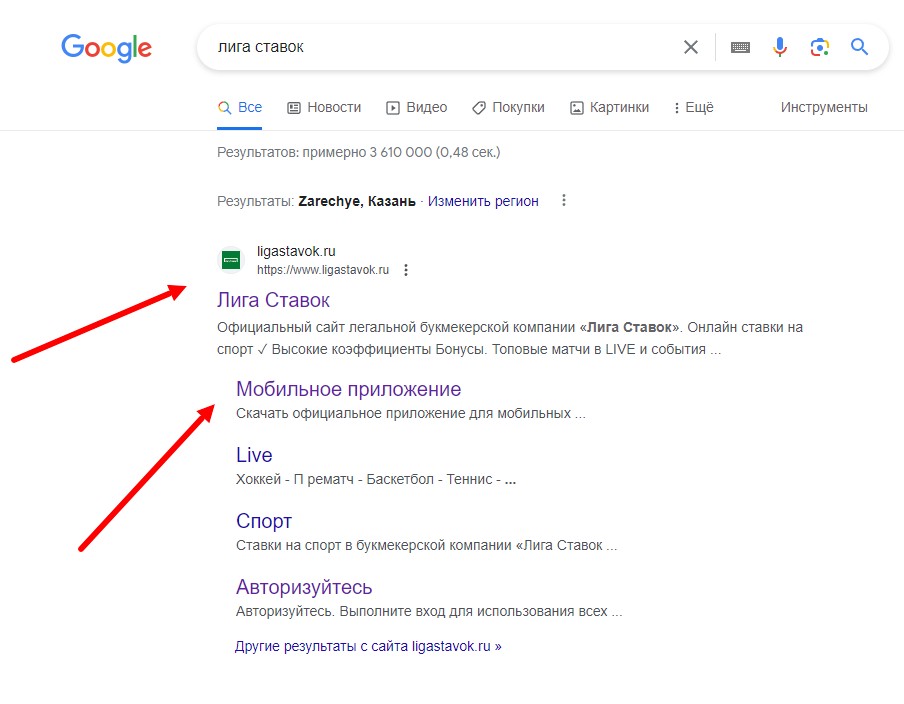
Task: Click the ligastavok.ru site name
Action: click(296, 251)
